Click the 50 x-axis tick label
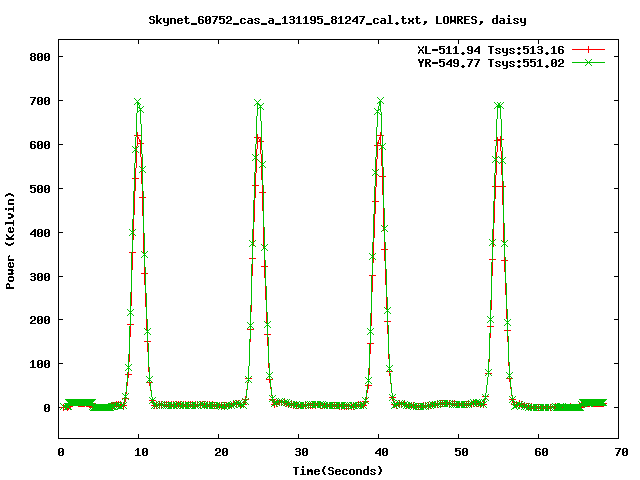This screenshot has height=480, width=640. pyautogui.click(x=461, y=452)
